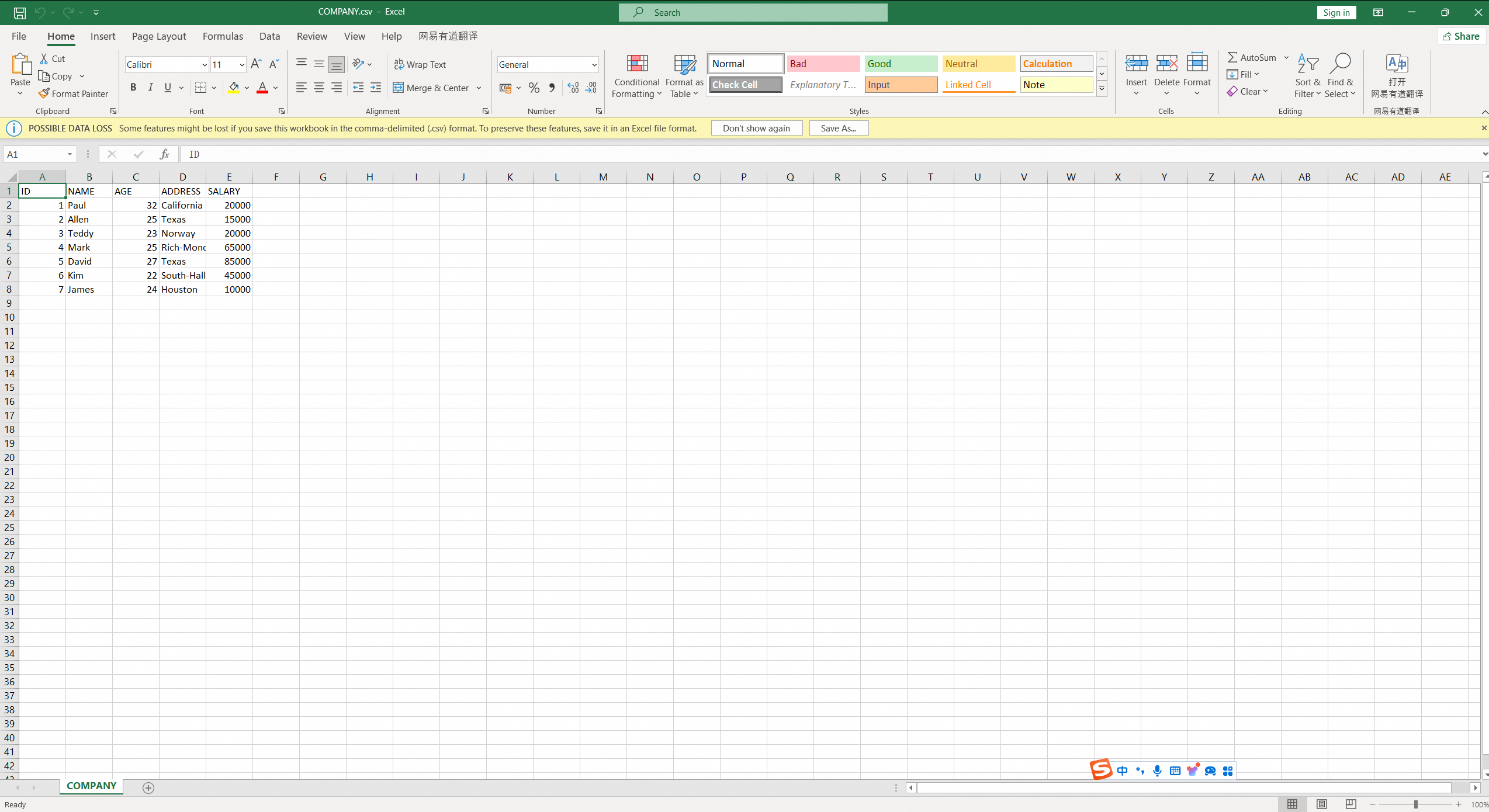The height and width of the screenshot is (812, 1489).
Task: Open the Format cells icon menu
Action: [x=1197, y=63]
